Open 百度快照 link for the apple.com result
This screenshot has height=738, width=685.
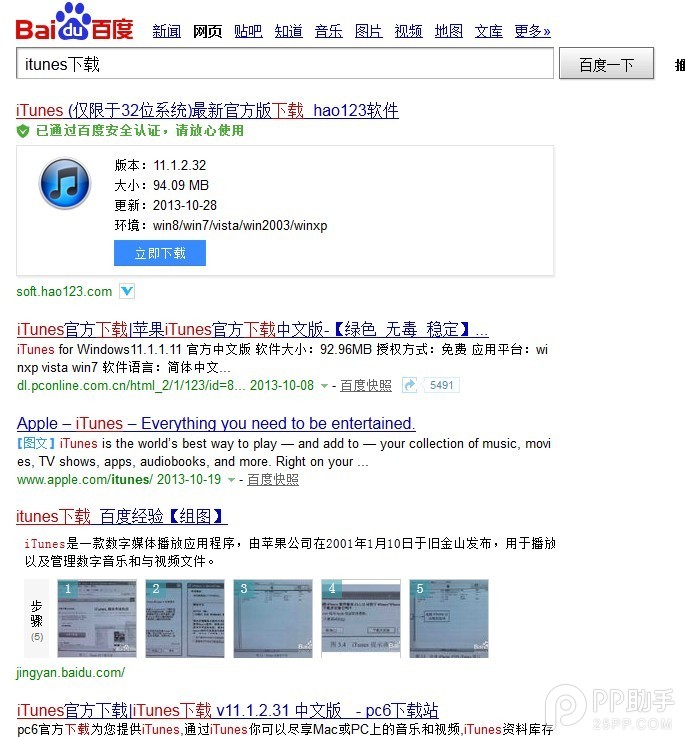(x=273, y=480)
